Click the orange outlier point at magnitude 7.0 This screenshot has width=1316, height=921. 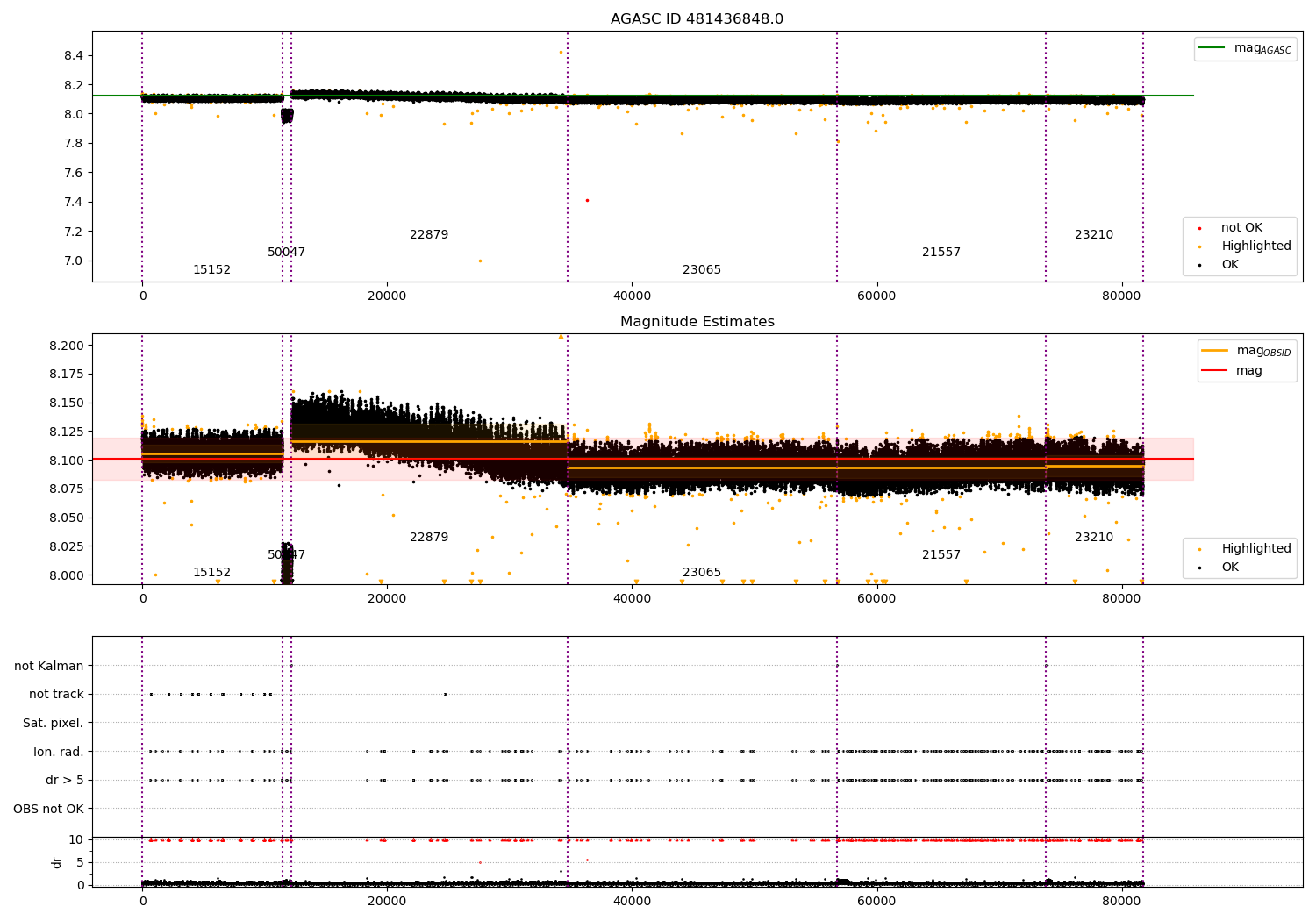[x=479, y=261]
